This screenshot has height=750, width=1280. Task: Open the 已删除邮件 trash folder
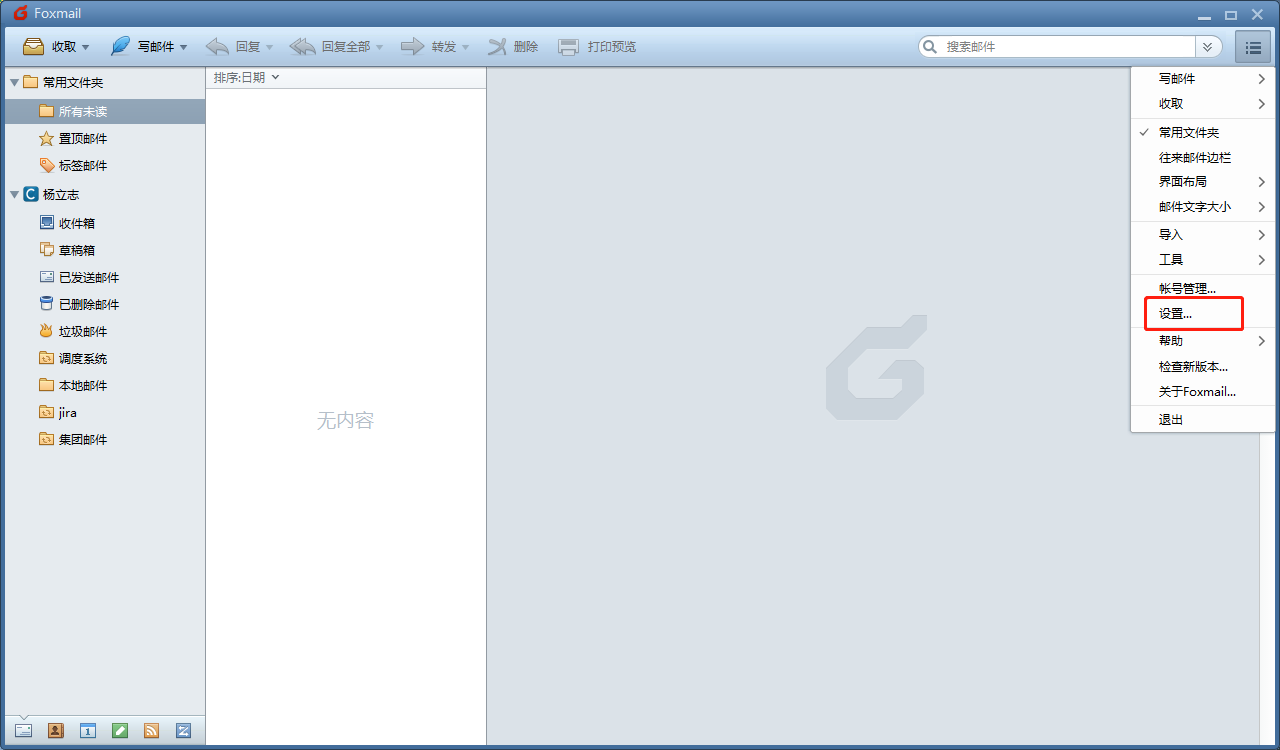pyautogui.click(x=104, y=304)
